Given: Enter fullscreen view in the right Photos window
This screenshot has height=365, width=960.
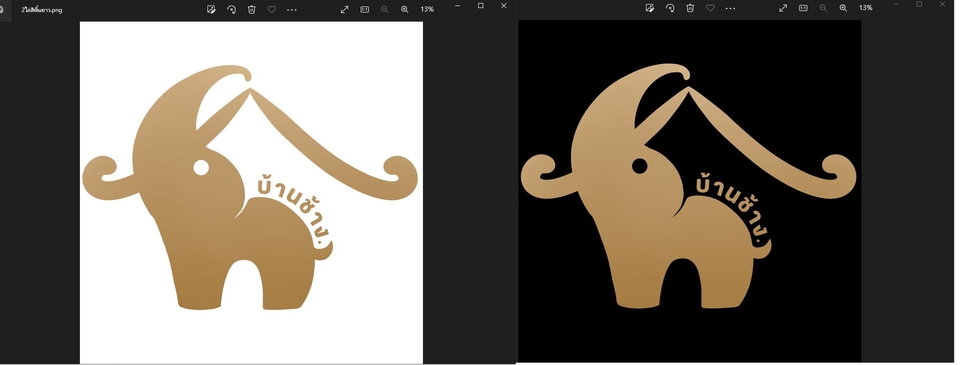Looking at the screenshot, I should coord(783,8).
